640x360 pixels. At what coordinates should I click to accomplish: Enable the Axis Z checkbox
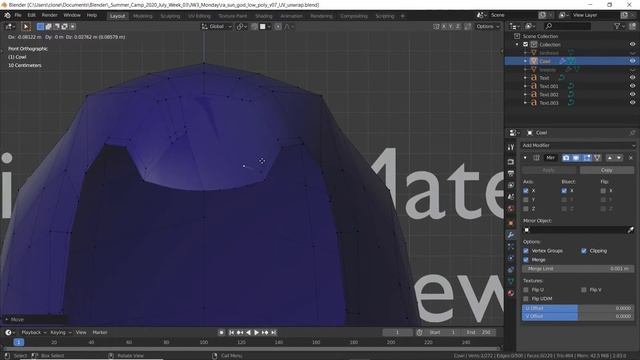tap(526, 209)
